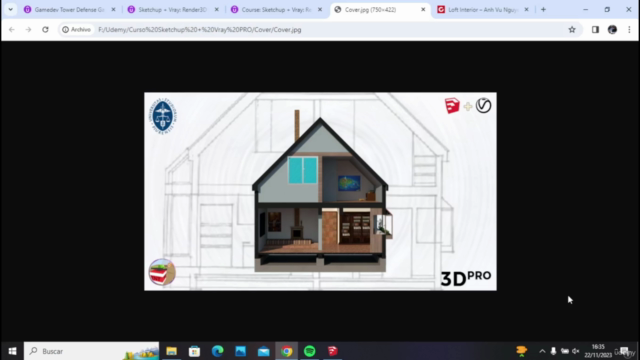Image resolution: width=640 pixels, height=360 pixels.
Task: Go back to previous page
Action: pos(12,29)
